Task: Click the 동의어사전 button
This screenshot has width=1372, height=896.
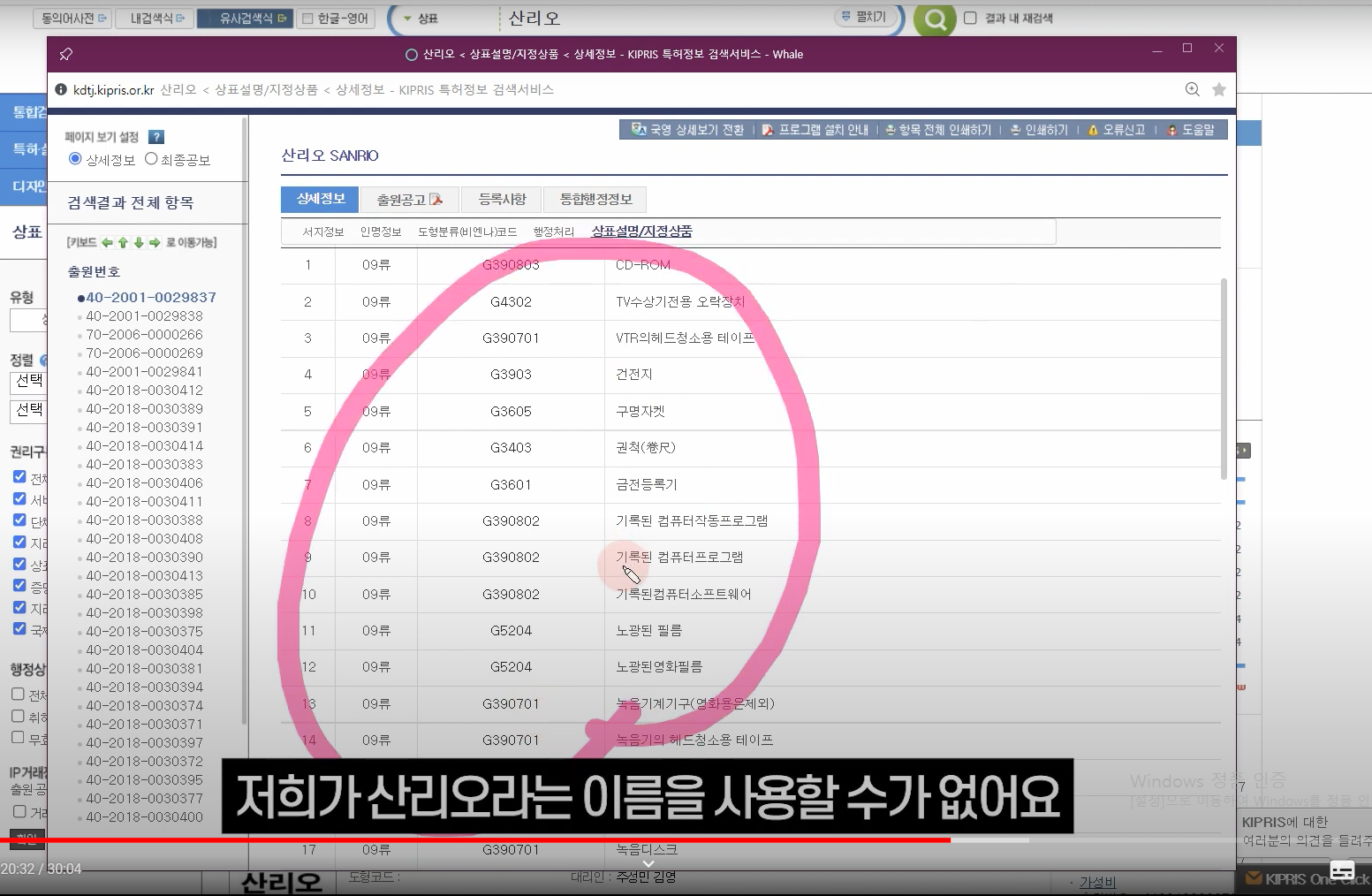Action: click(74, 18)
